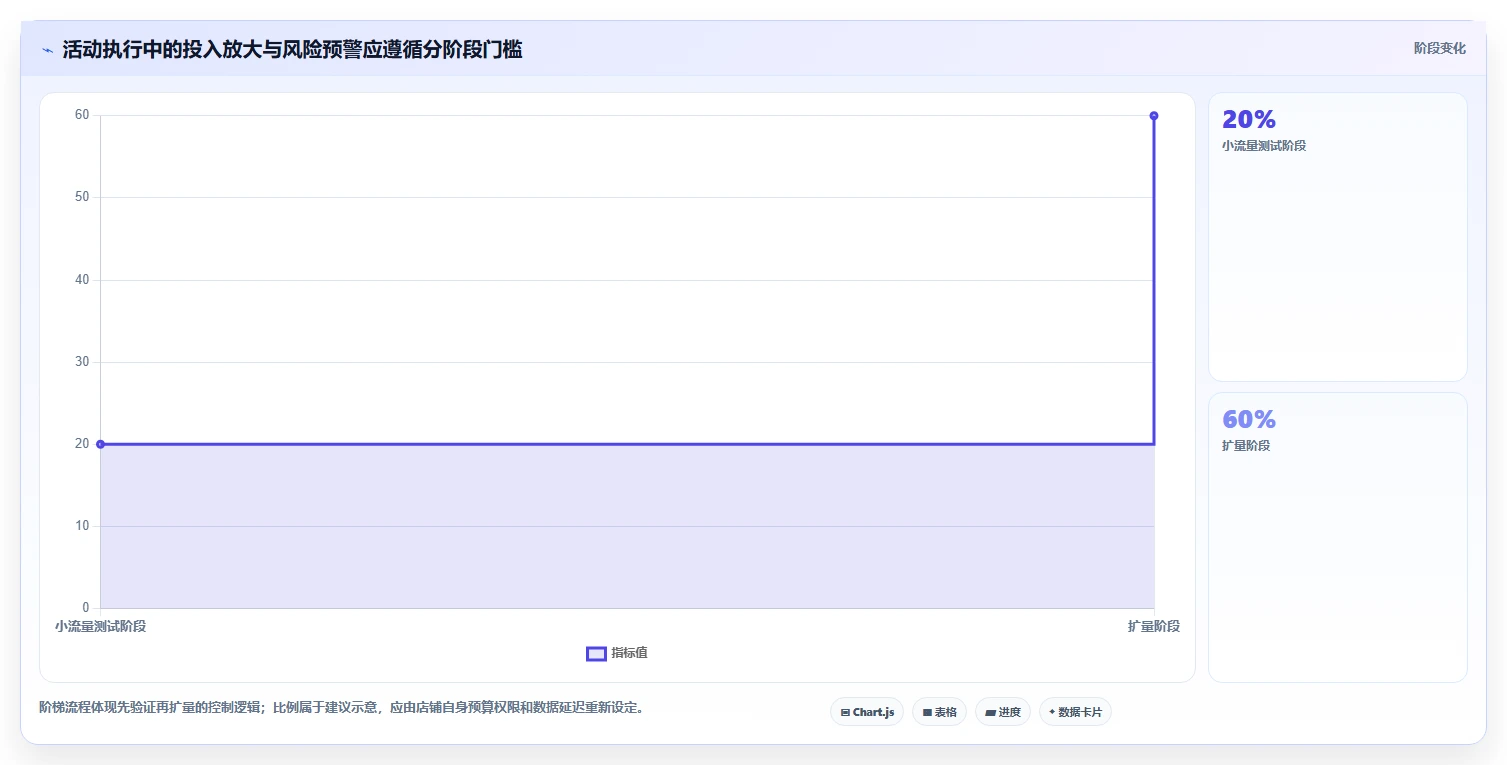Viewport: 1507px width, 765px height.
Task: Click the 20% value in the first card
Action: (x=1249, y=119)
